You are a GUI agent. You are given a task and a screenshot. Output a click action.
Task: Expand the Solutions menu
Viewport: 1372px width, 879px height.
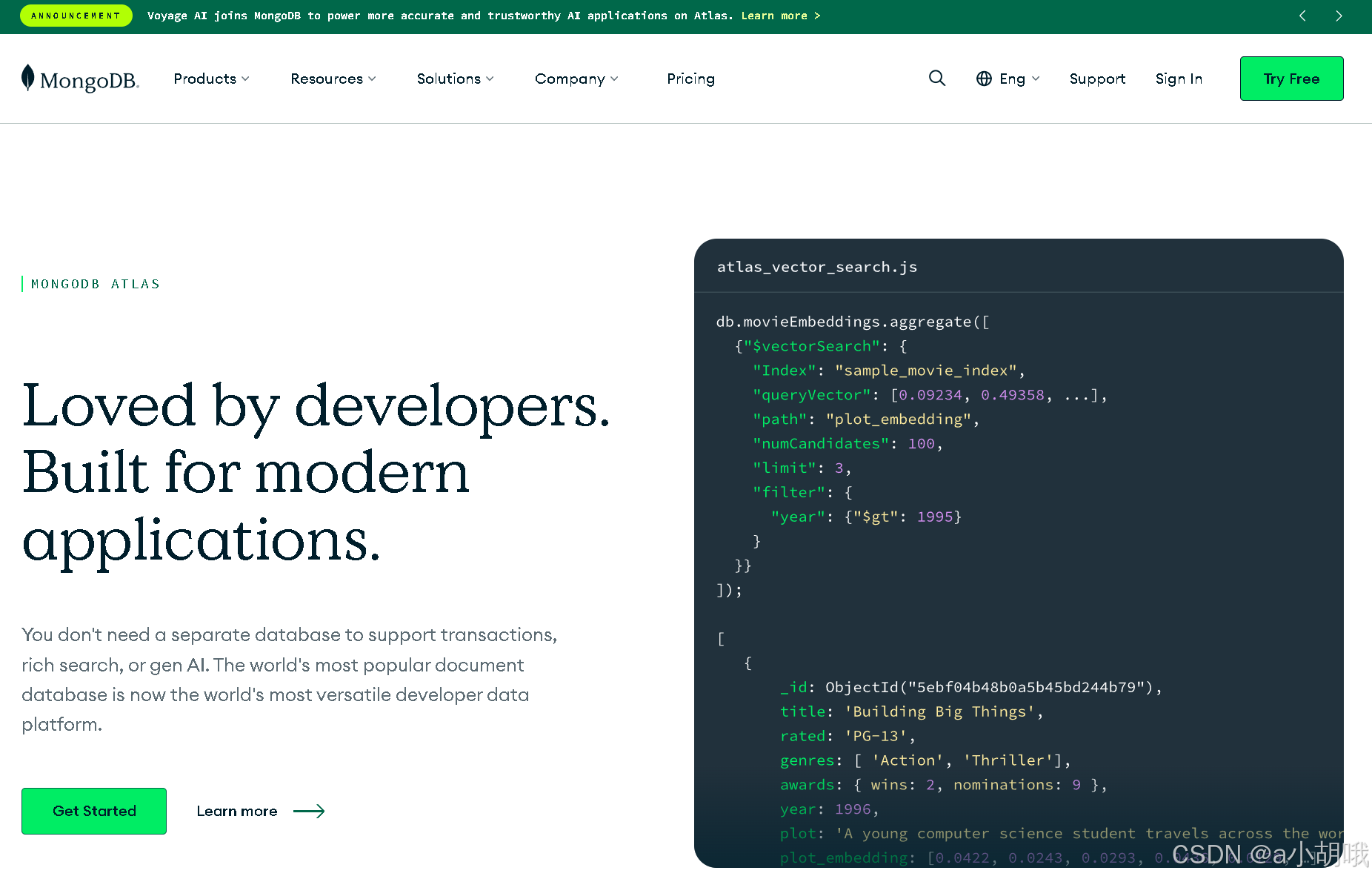pos(455,79)
